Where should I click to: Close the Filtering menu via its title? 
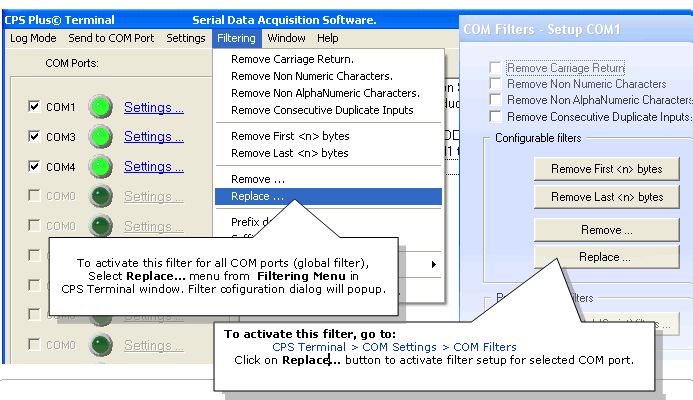(x=236, y=38)
